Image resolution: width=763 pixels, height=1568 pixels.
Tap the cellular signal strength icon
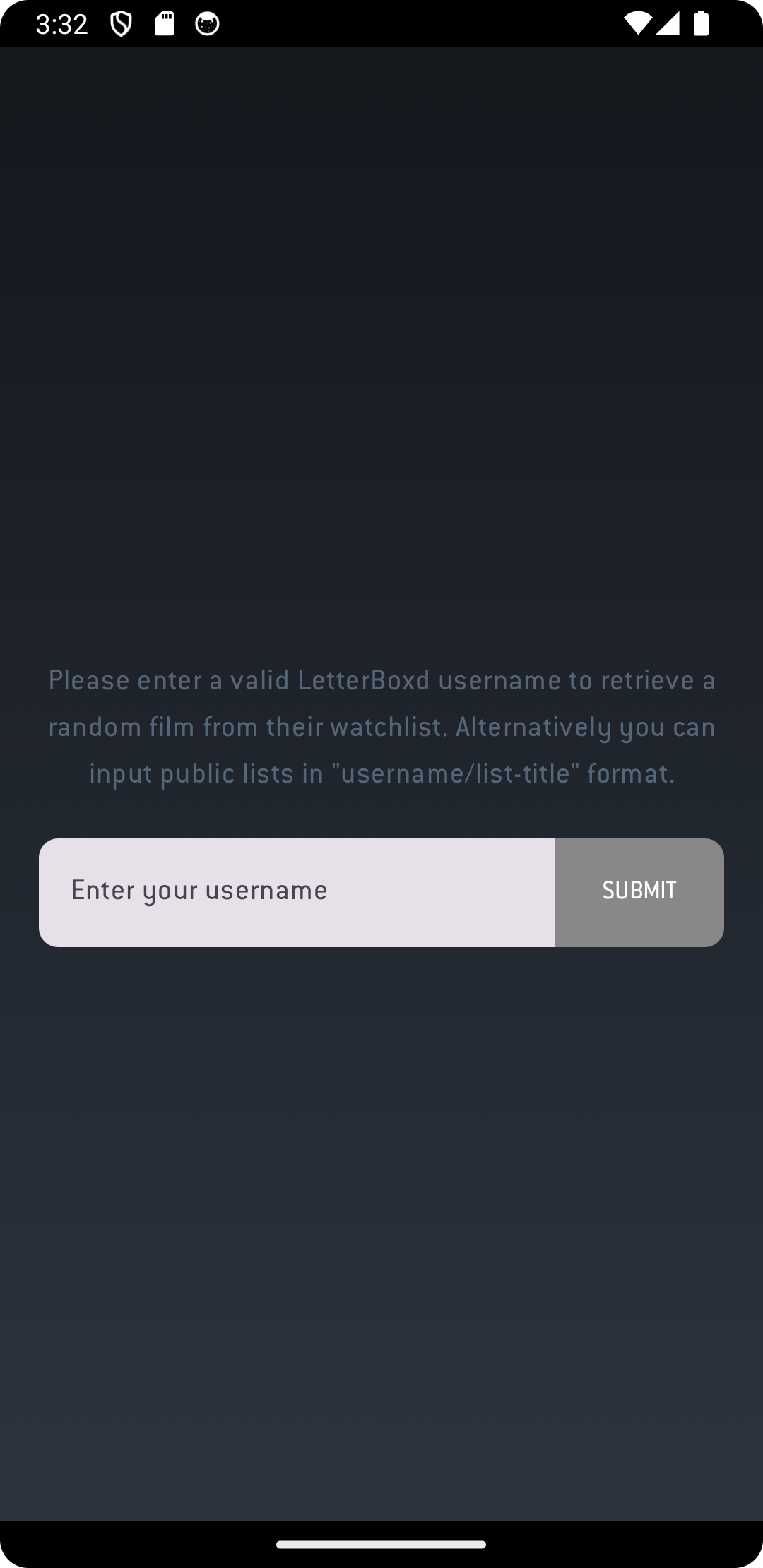coord(667,23)
